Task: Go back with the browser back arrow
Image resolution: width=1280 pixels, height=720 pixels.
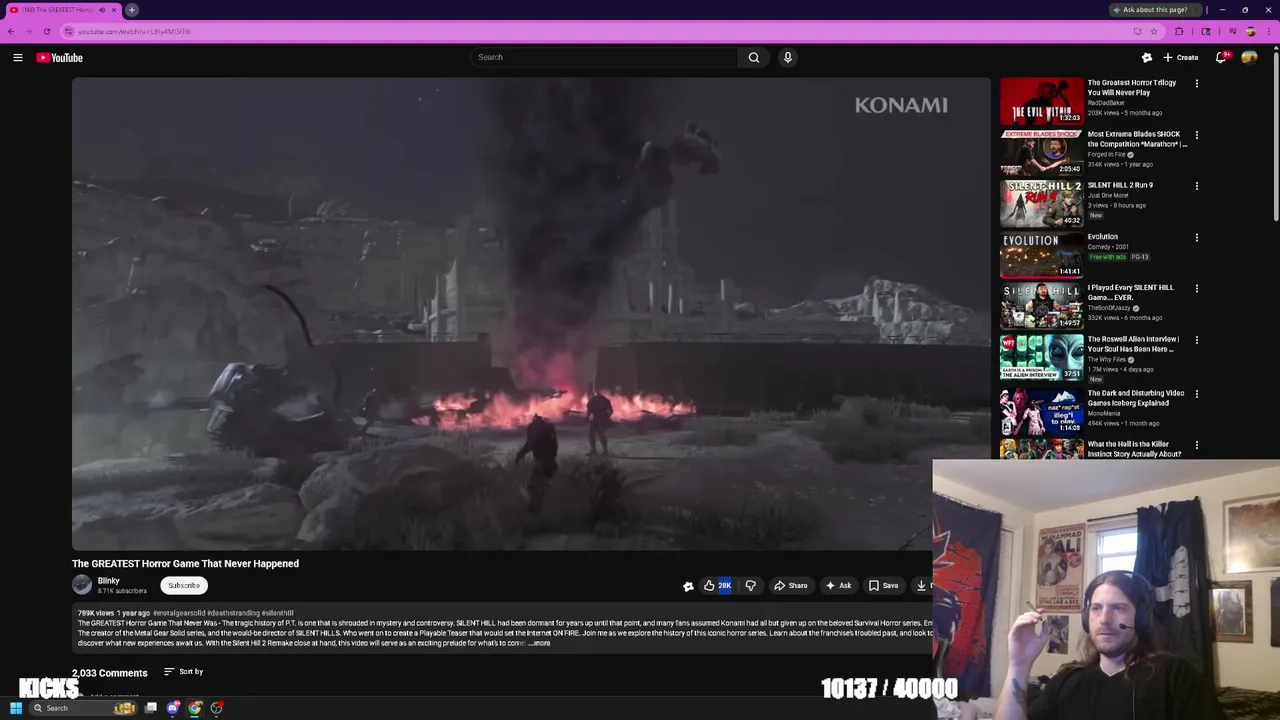Action: click(x=11, y=31)
